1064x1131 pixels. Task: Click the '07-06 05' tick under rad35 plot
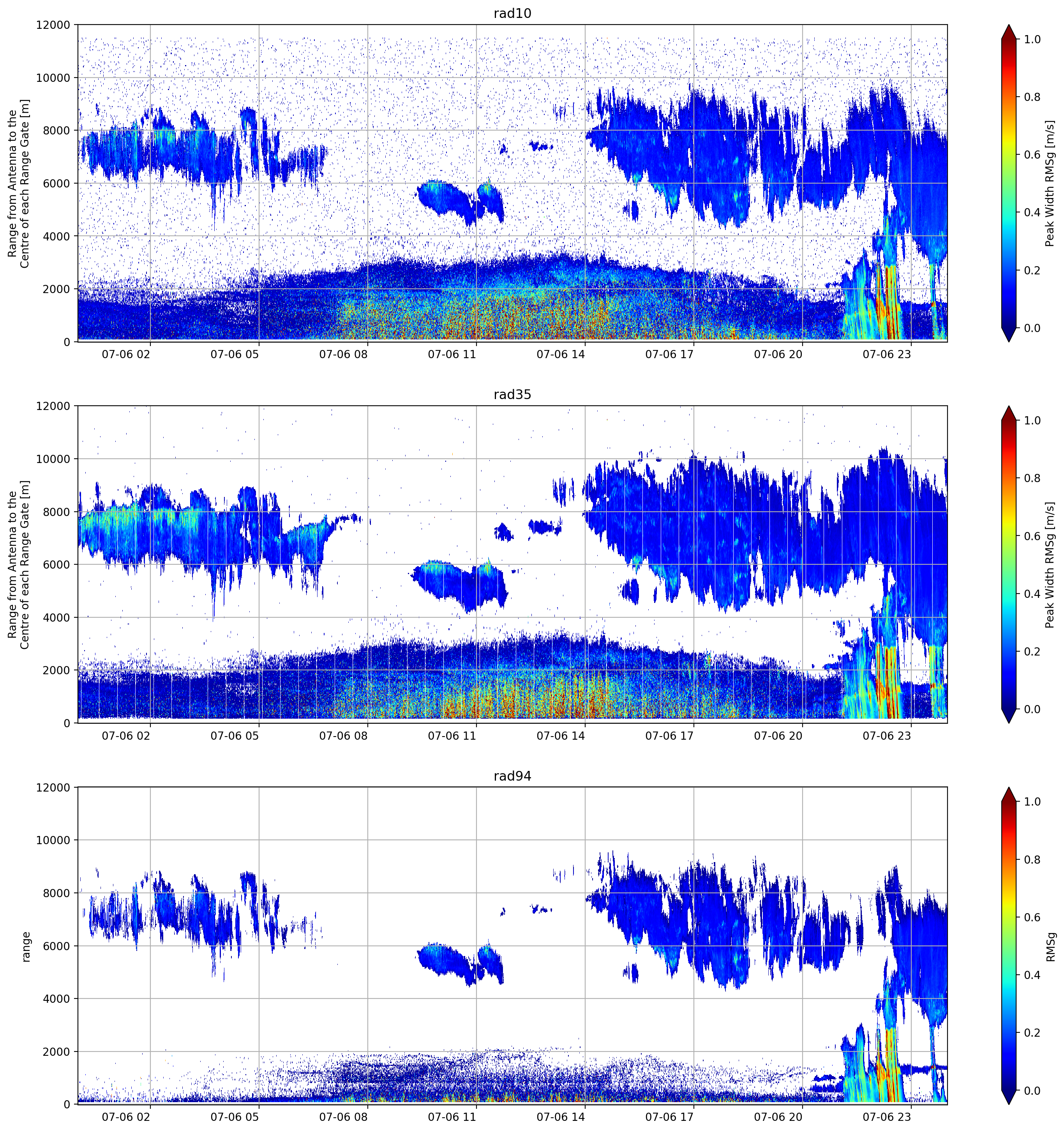(234, 735)
